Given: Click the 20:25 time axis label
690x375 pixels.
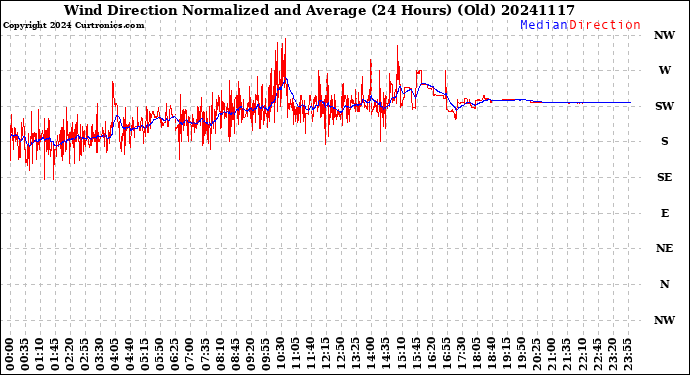Looking at the screenshot, I should (536, 354).
